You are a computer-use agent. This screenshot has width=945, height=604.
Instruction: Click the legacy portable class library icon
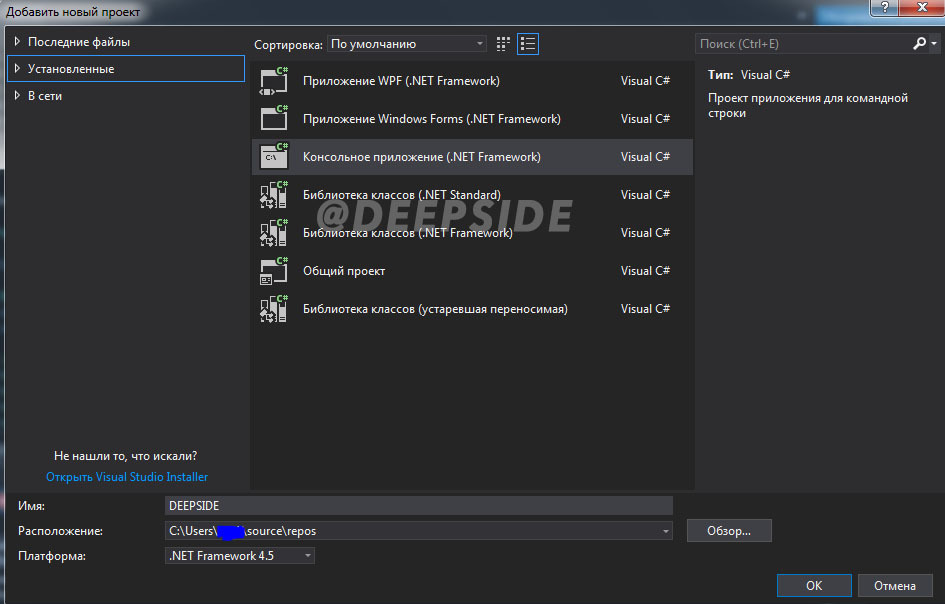(273, 309)
